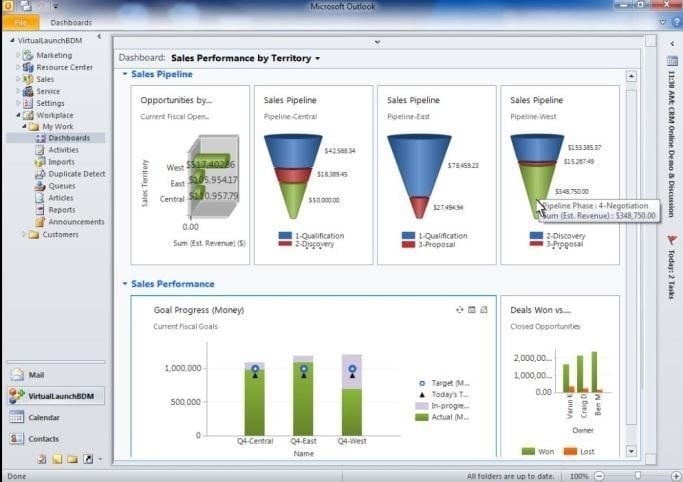Open the Activities item in My Work

click(x=62, y=150)
